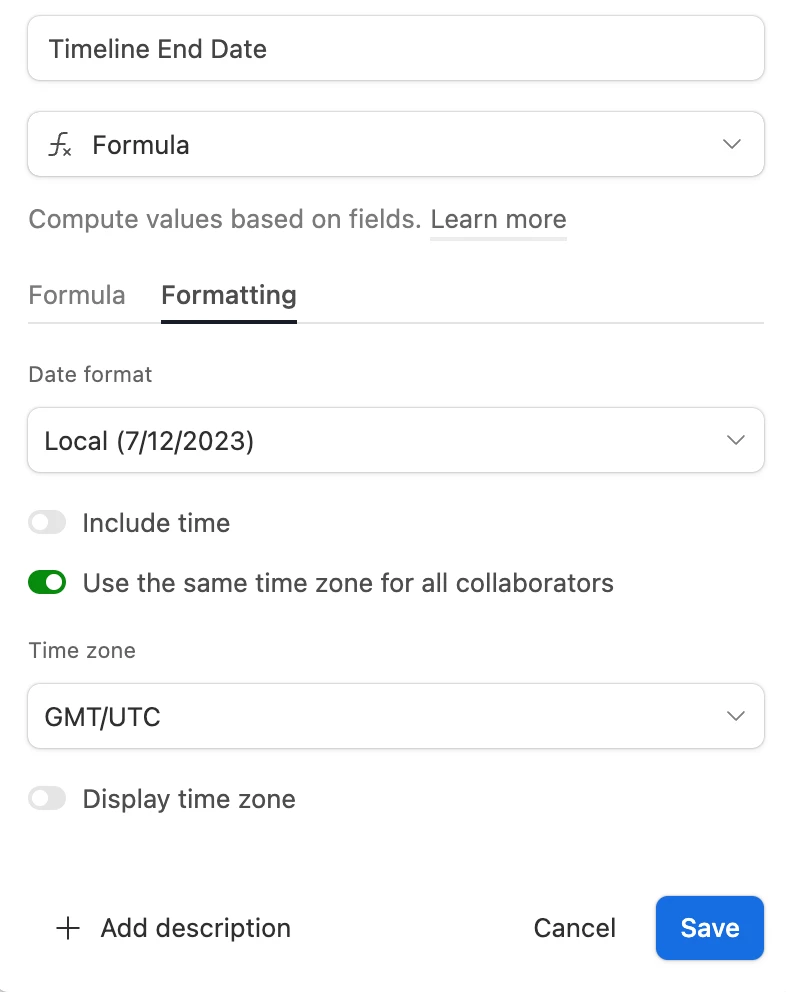Select the Formatting tab

point(228,295)
